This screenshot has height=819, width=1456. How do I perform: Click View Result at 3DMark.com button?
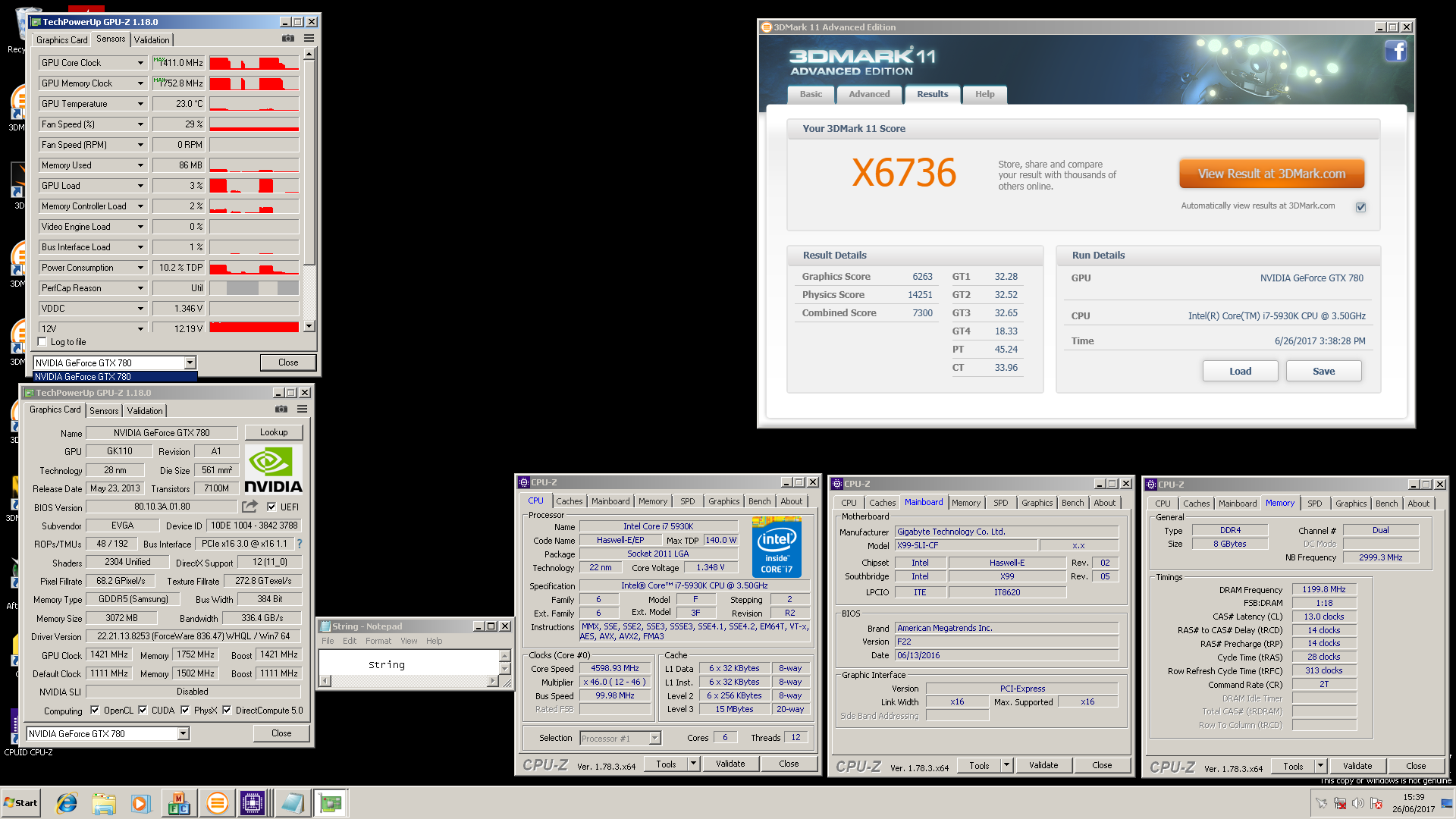pos(1272,174)
